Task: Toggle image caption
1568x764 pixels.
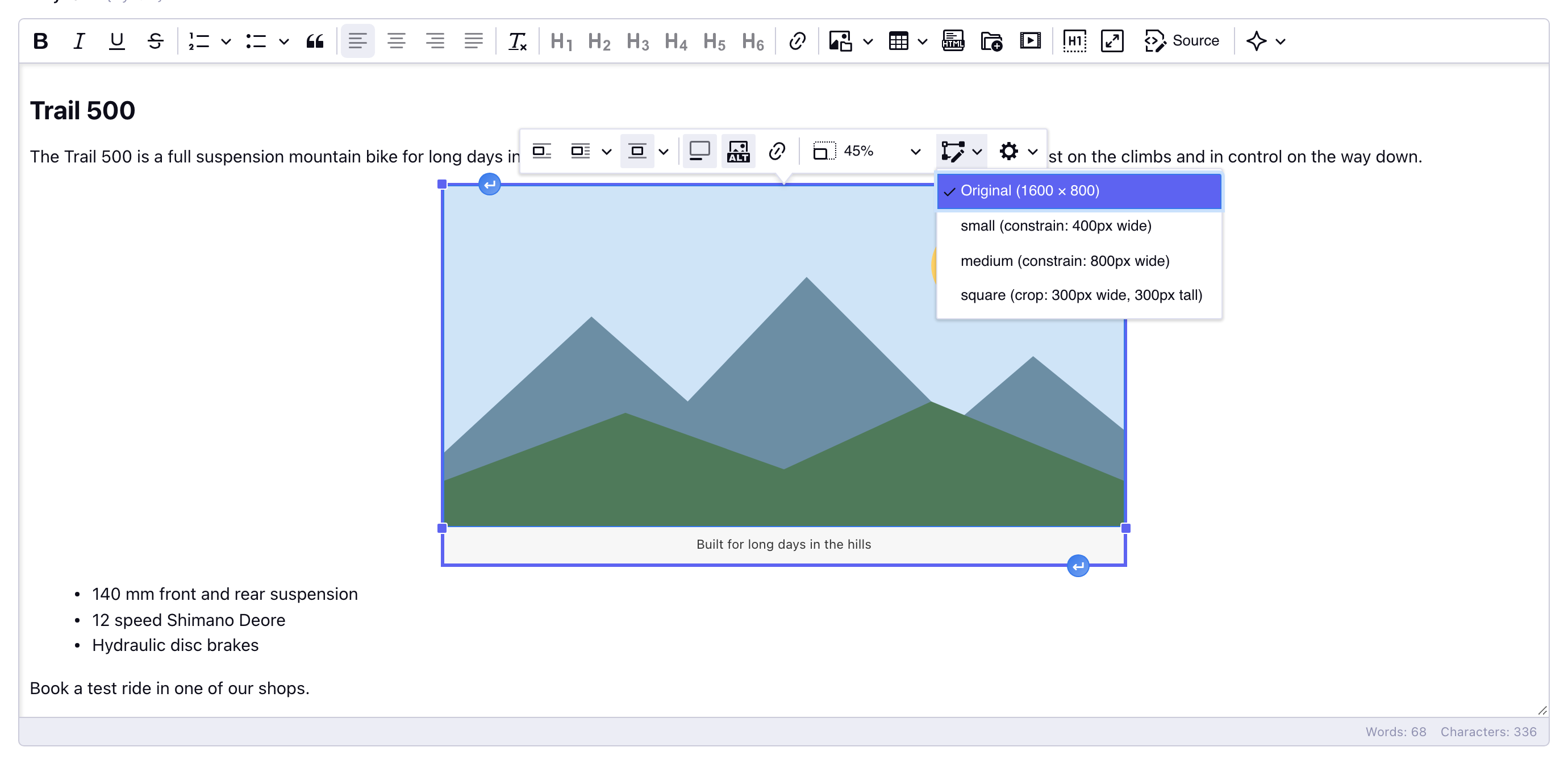Action: [x=699, y=151]
